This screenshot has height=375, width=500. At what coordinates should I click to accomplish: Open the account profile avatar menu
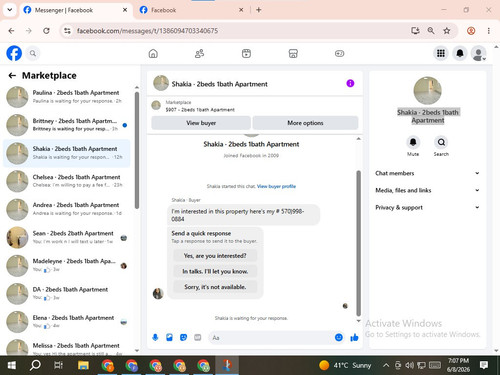(479, 53)
